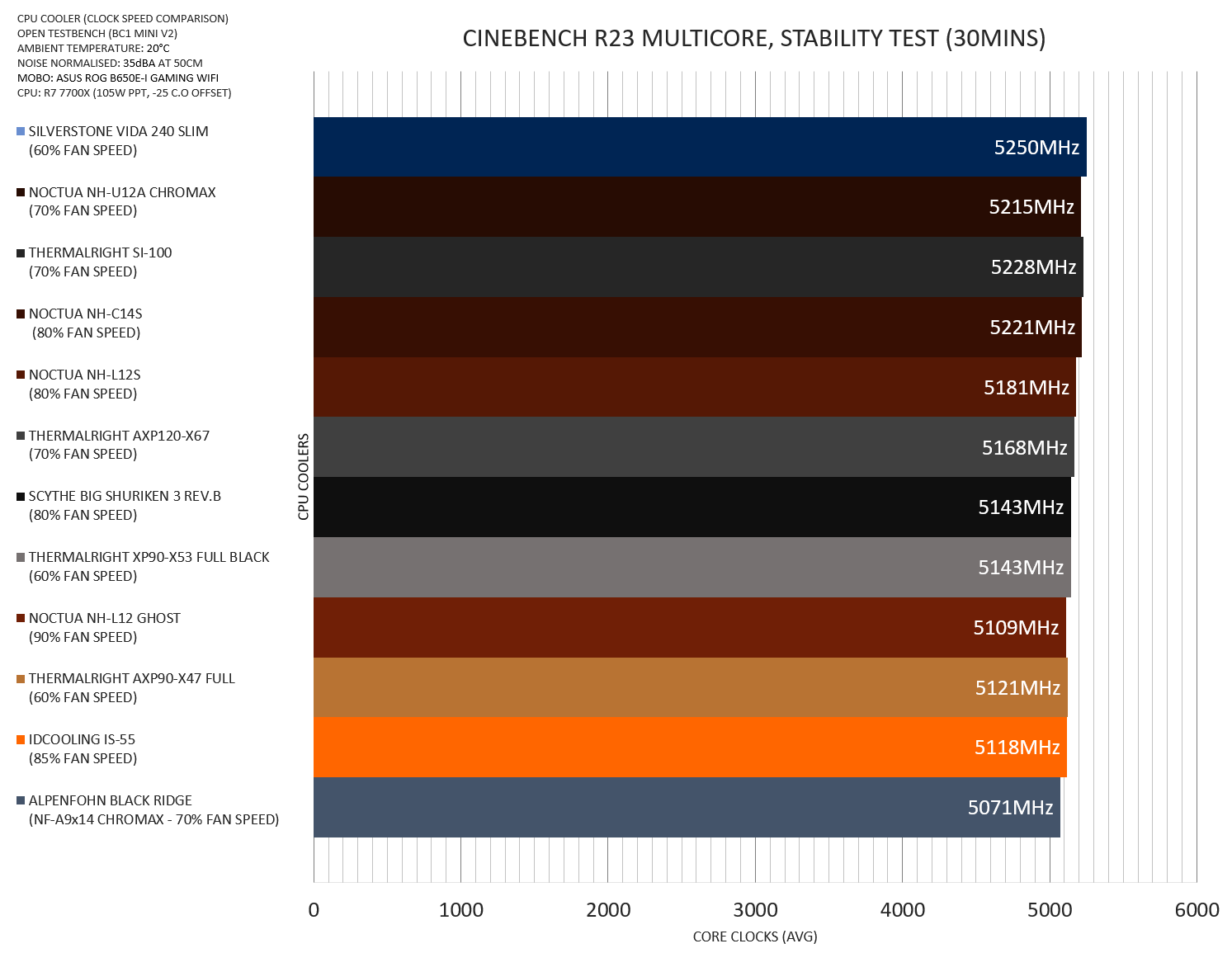The width and height of the screenshot is (1232, 953).
Task: Click the 2000 tick on the horizontal axis
Action: [x=608, y=910]
